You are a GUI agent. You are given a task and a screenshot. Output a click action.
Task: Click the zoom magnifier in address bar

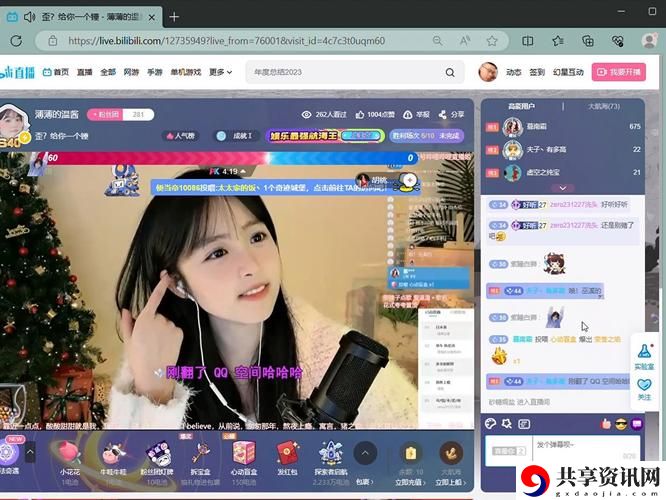point(437,41)
